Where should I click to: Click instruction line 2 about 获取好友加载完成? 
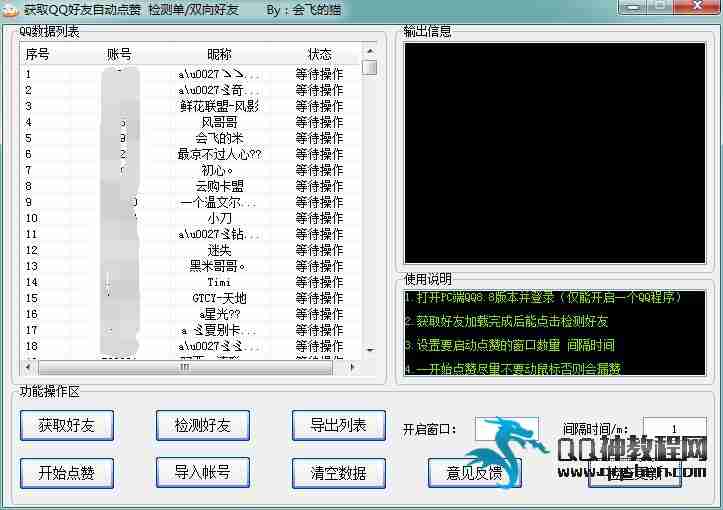tap(506, 321)
